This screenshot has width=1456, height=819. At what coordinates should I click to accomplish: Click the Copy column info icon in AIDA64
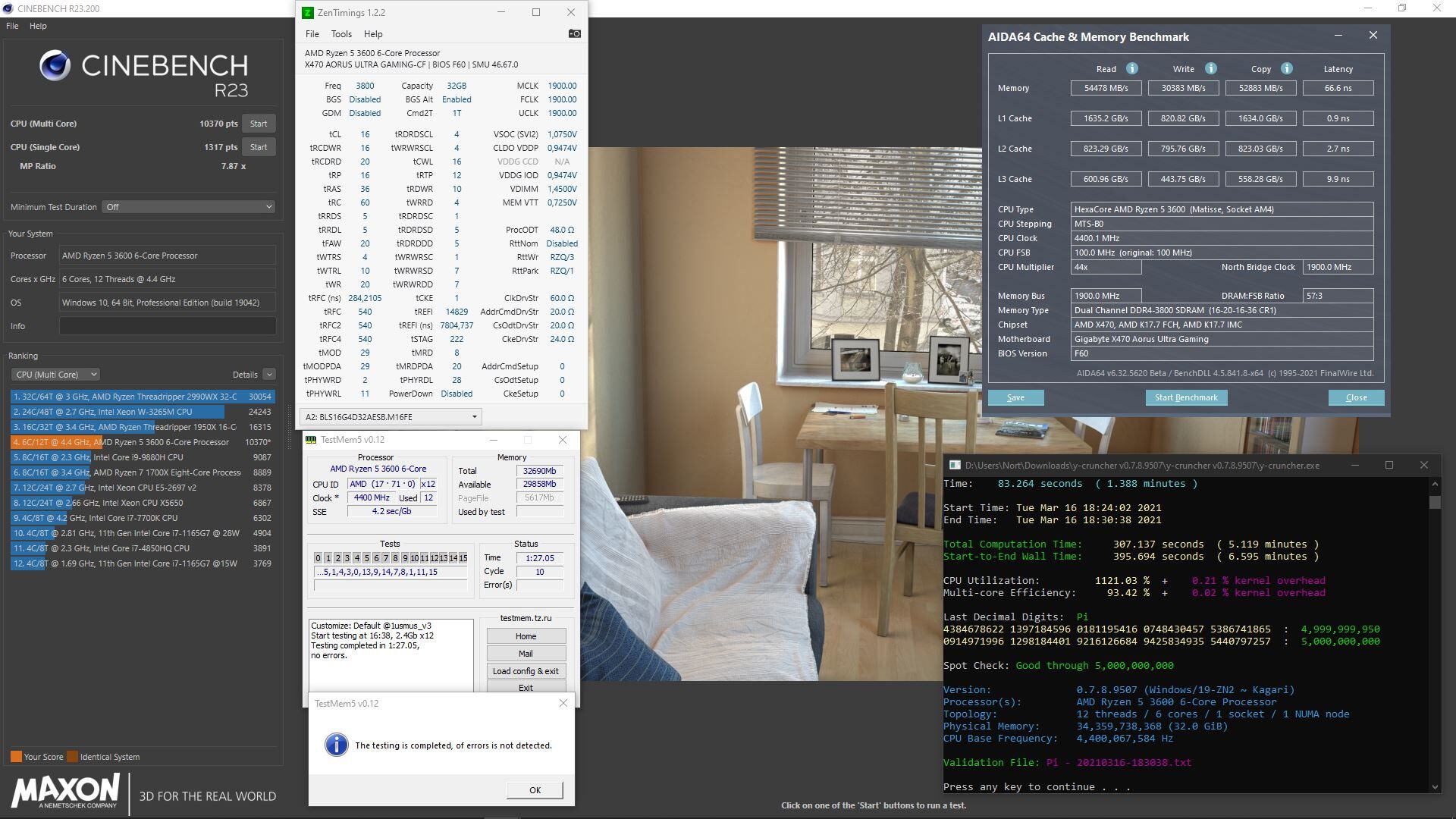pos(1287,68)
